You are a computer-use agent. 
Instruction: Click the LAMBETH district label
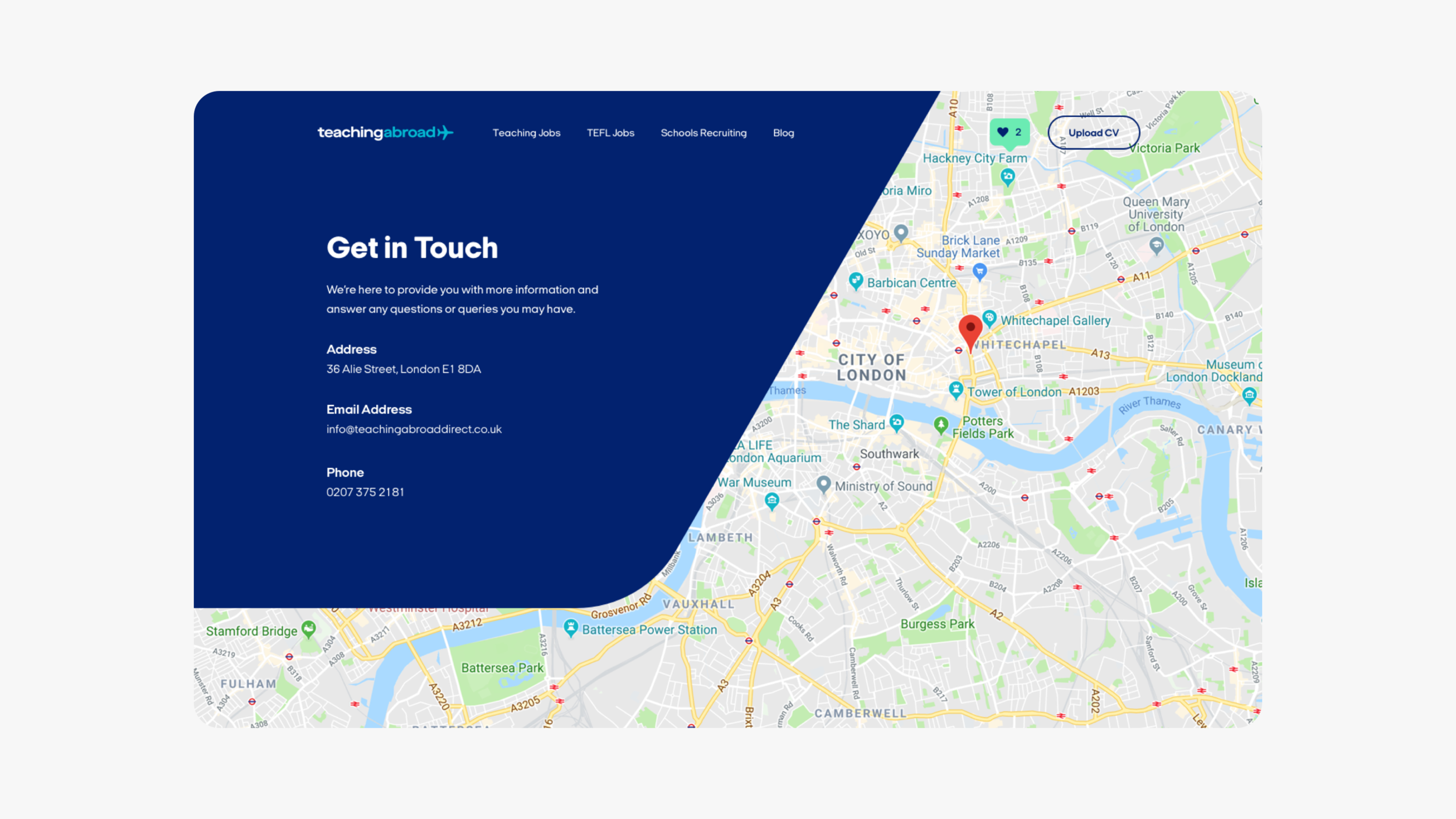pos(720,537)
